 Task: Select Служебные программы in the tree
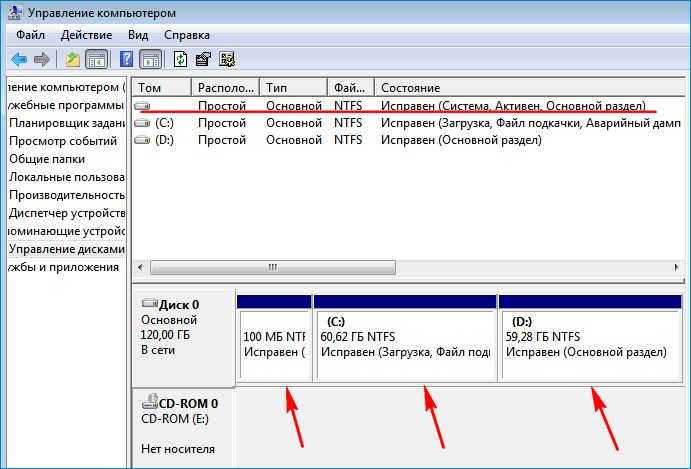[67, 105]
